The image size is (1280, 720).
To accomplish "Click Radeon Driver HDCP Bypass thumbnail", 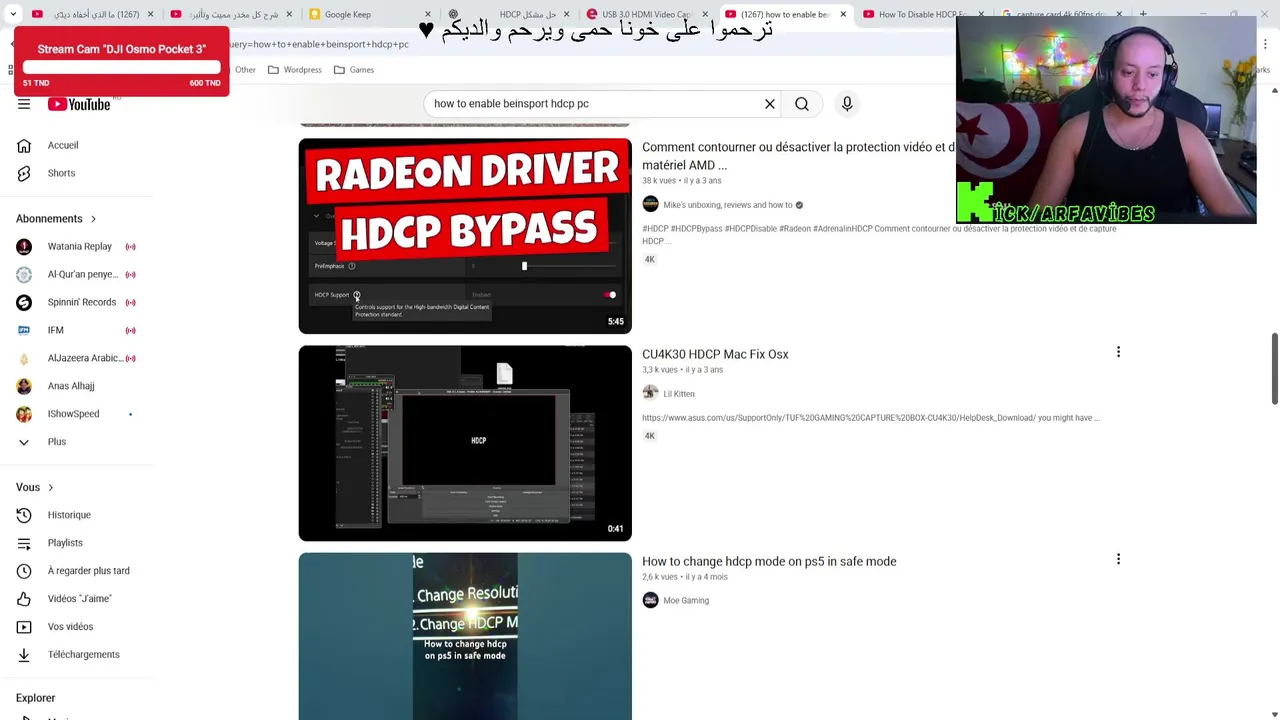I will coord(465,236).
